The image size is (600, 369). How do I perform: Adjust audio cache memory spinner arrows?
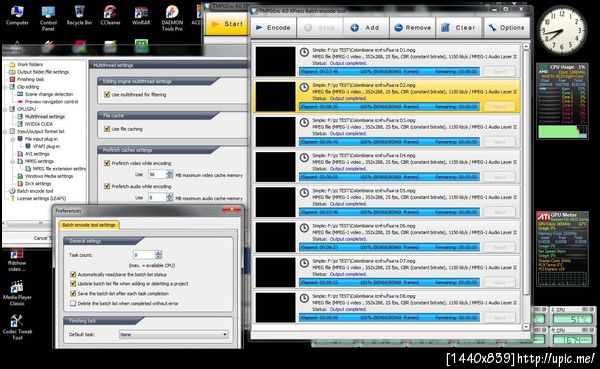click(170, 198)
